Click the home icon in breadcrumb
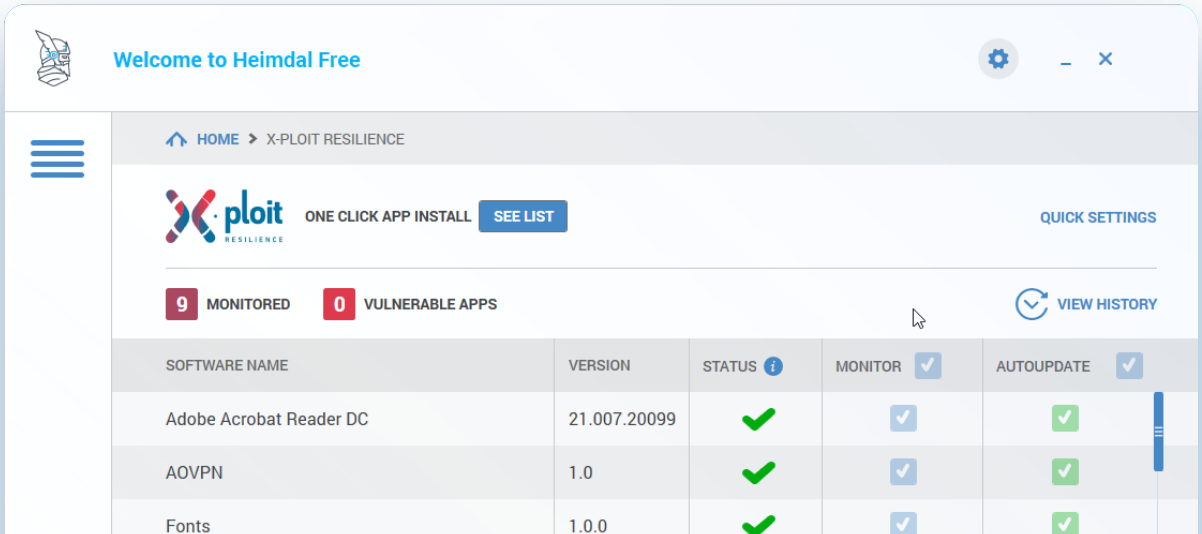 [176, 139]
